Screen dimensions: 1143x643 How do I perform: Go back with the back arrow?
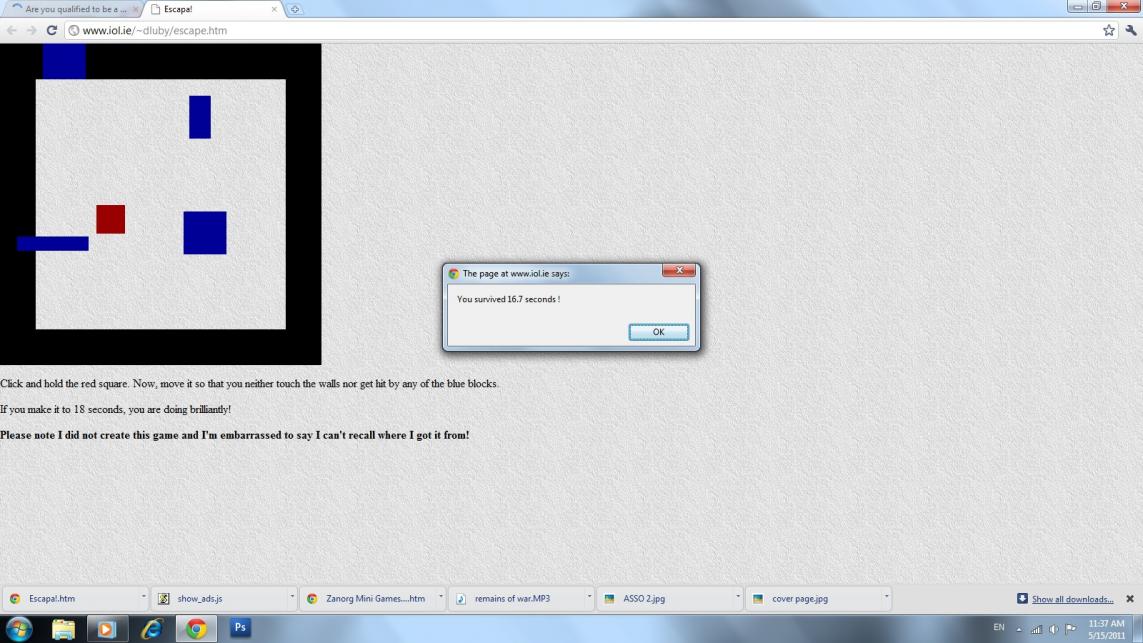pyautogui.click(x=12, y=30)
